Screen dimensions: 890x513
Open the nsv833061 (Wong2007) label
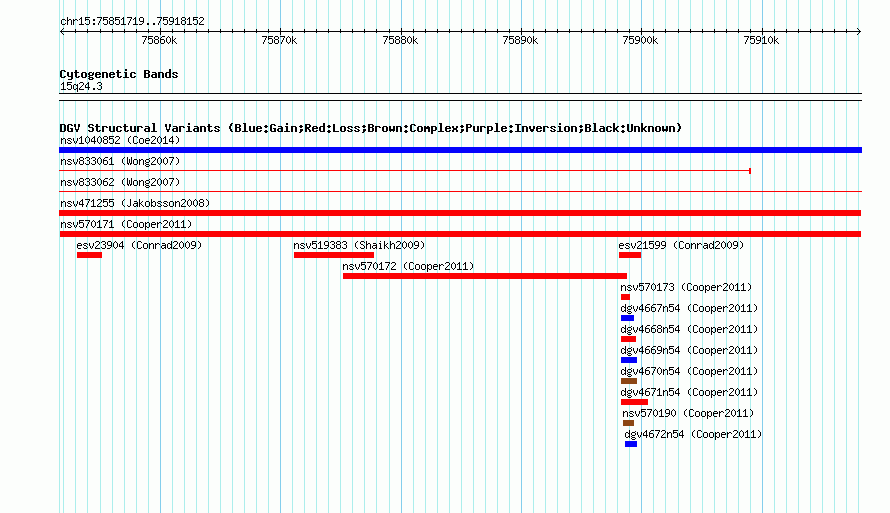[120, 161]
